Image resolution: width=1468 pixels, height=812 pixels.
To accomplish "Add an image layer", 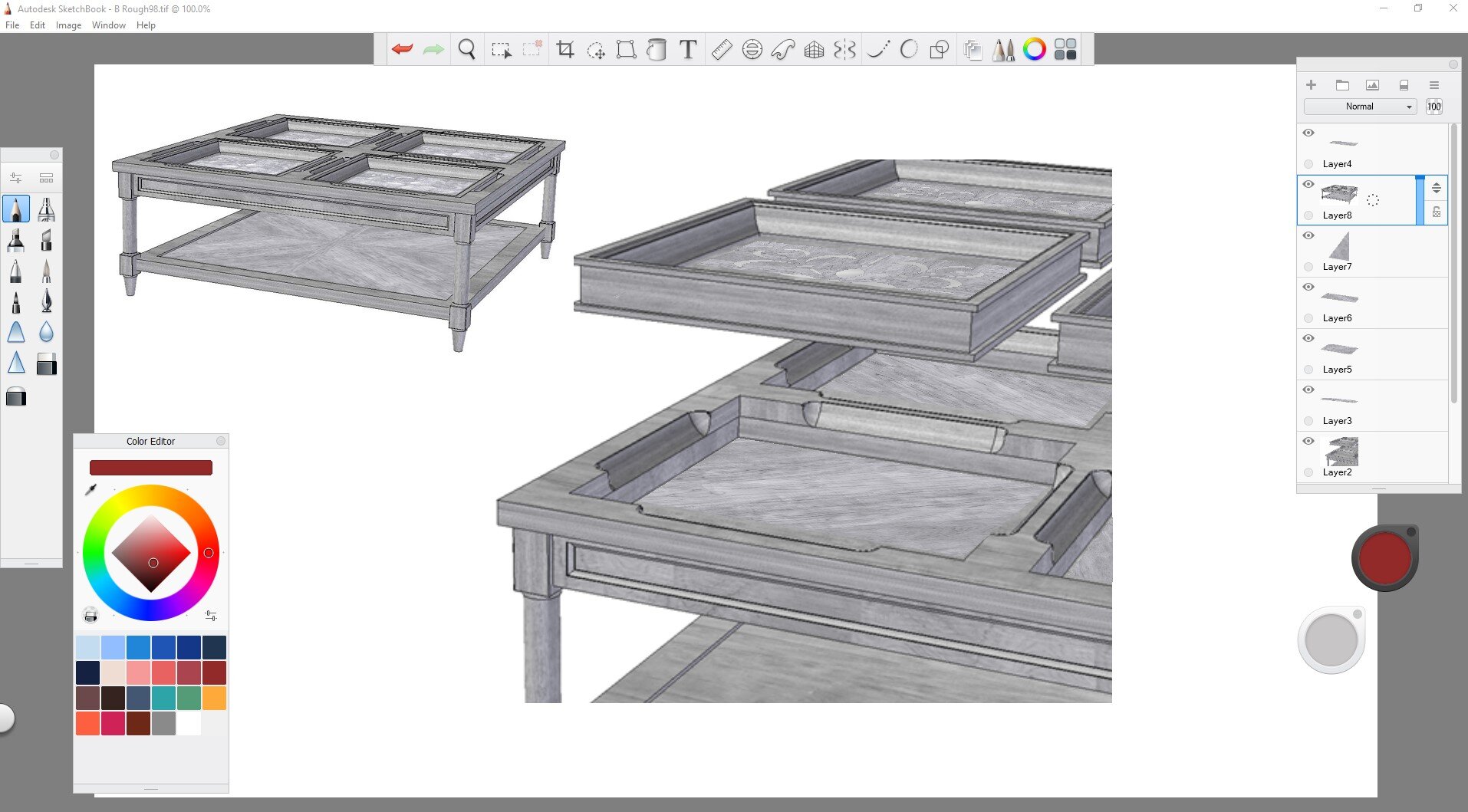I will click(x=1372, y=85).
